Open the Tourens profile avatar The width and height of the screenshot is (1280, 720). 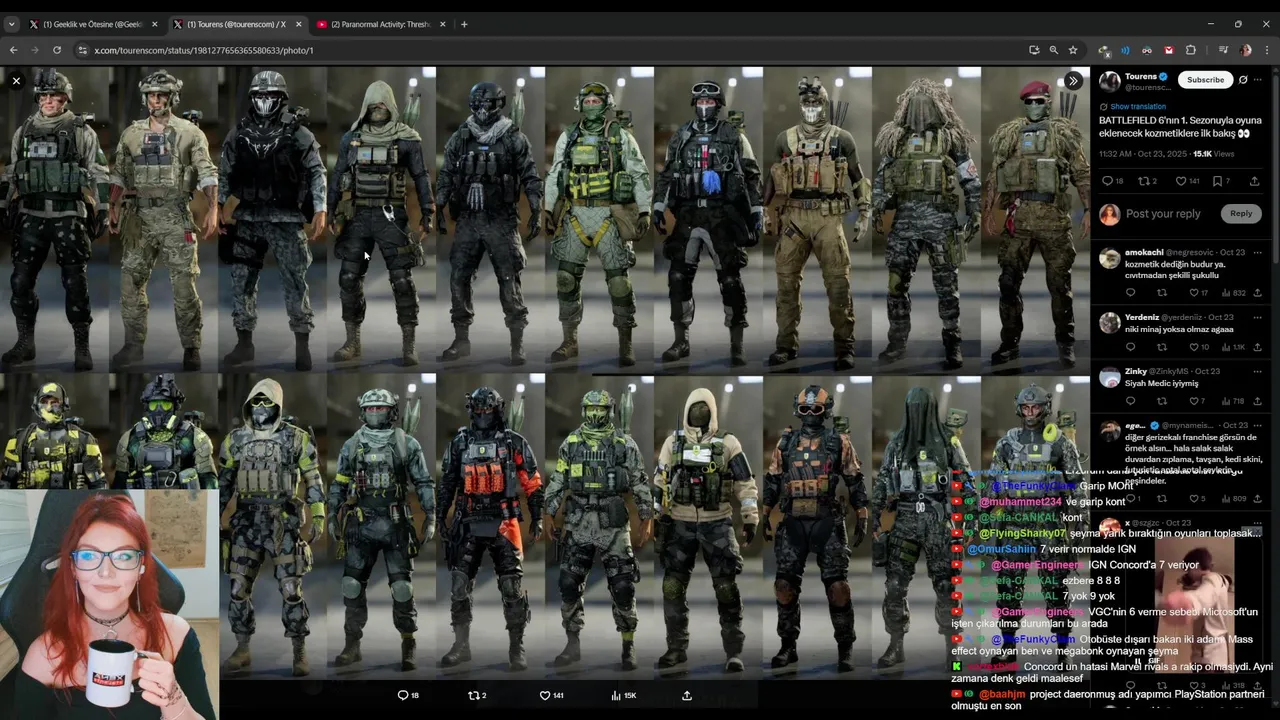coord(1110,81)
